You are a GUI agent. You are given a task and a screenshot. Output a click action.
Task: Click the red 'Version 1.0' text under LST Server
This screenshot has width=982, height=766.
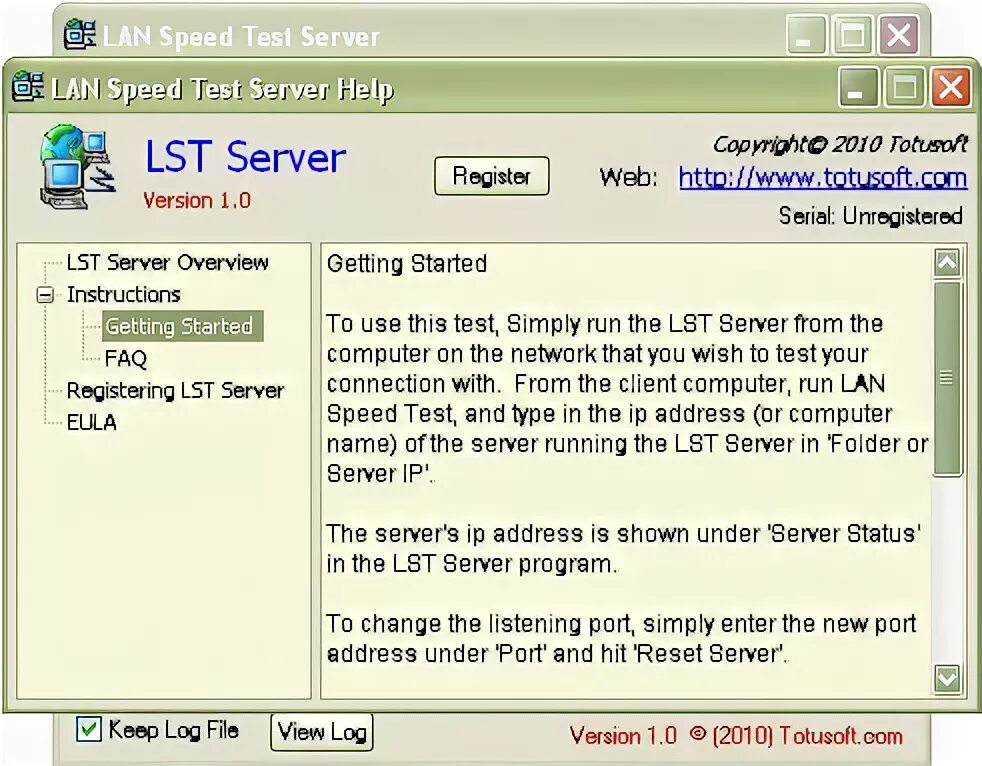197,200
